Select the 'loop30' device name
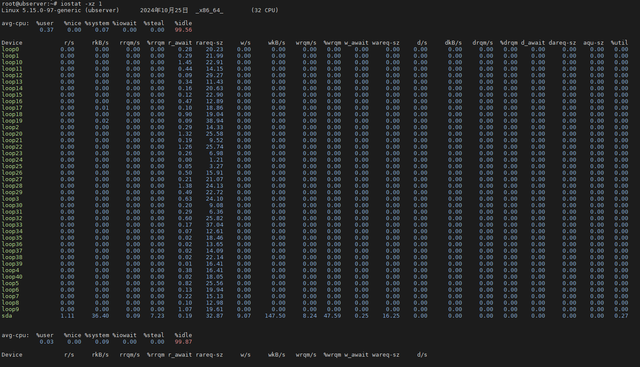 coord(12,205)
